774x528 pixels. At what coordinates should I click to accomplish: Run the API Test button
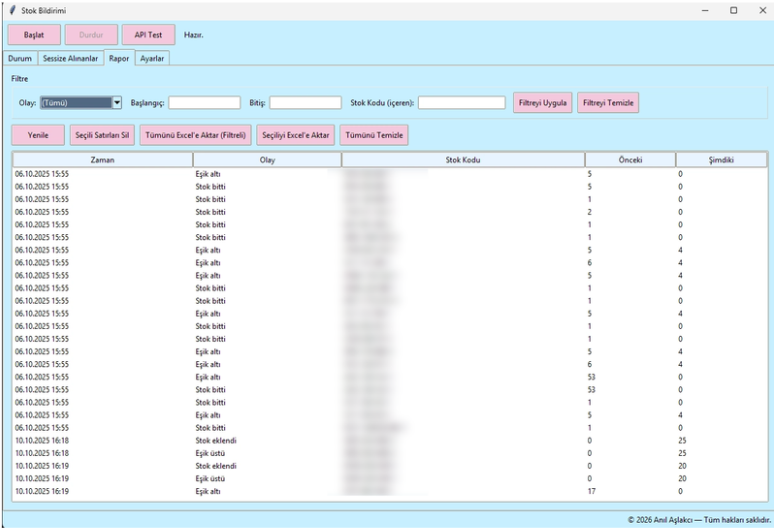(149, 35)
